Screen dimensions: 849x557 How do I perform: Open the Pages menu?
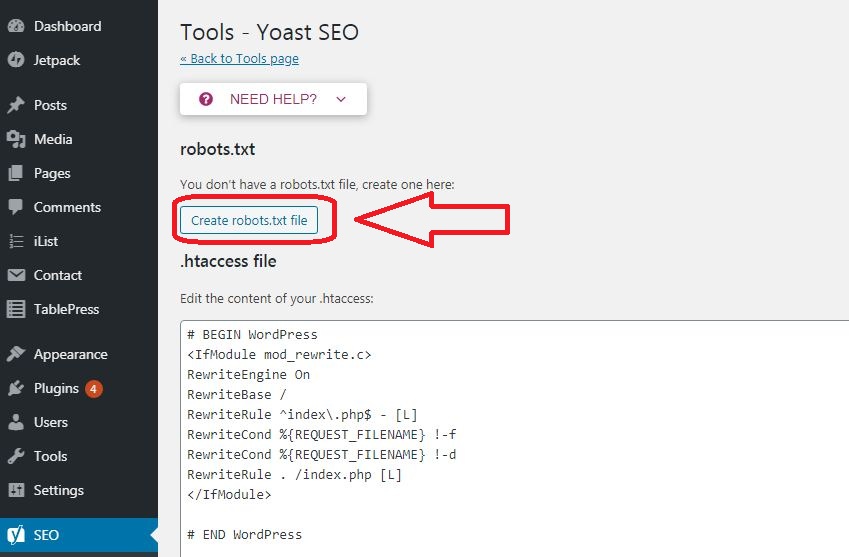pyautogui.click(x=79, y=173)
